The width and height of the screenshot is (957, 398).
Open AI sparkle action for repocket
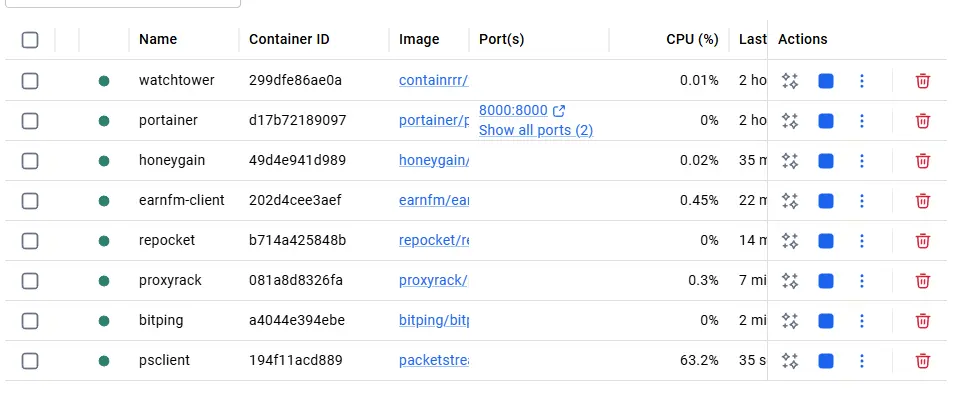pyautogui.click(x=790, y=241)
